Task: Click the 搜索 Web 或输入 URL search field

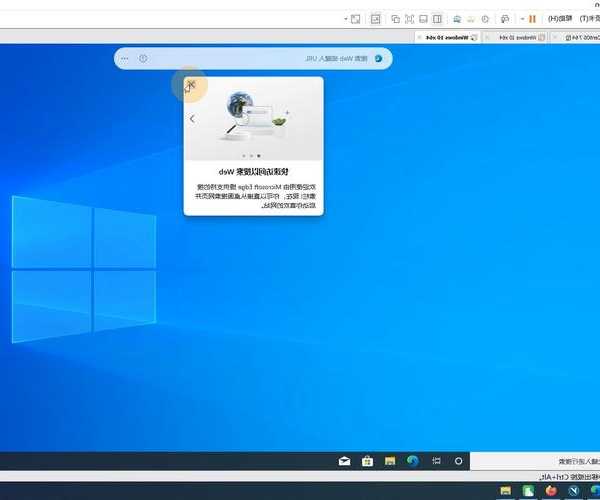Action: [300, 59]
